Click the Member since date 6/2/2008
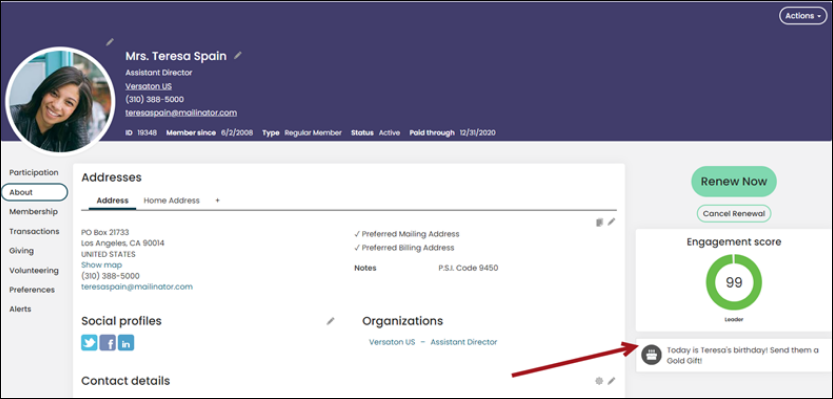The width and height of the screenshot is (833, 399). pos(237,133)
